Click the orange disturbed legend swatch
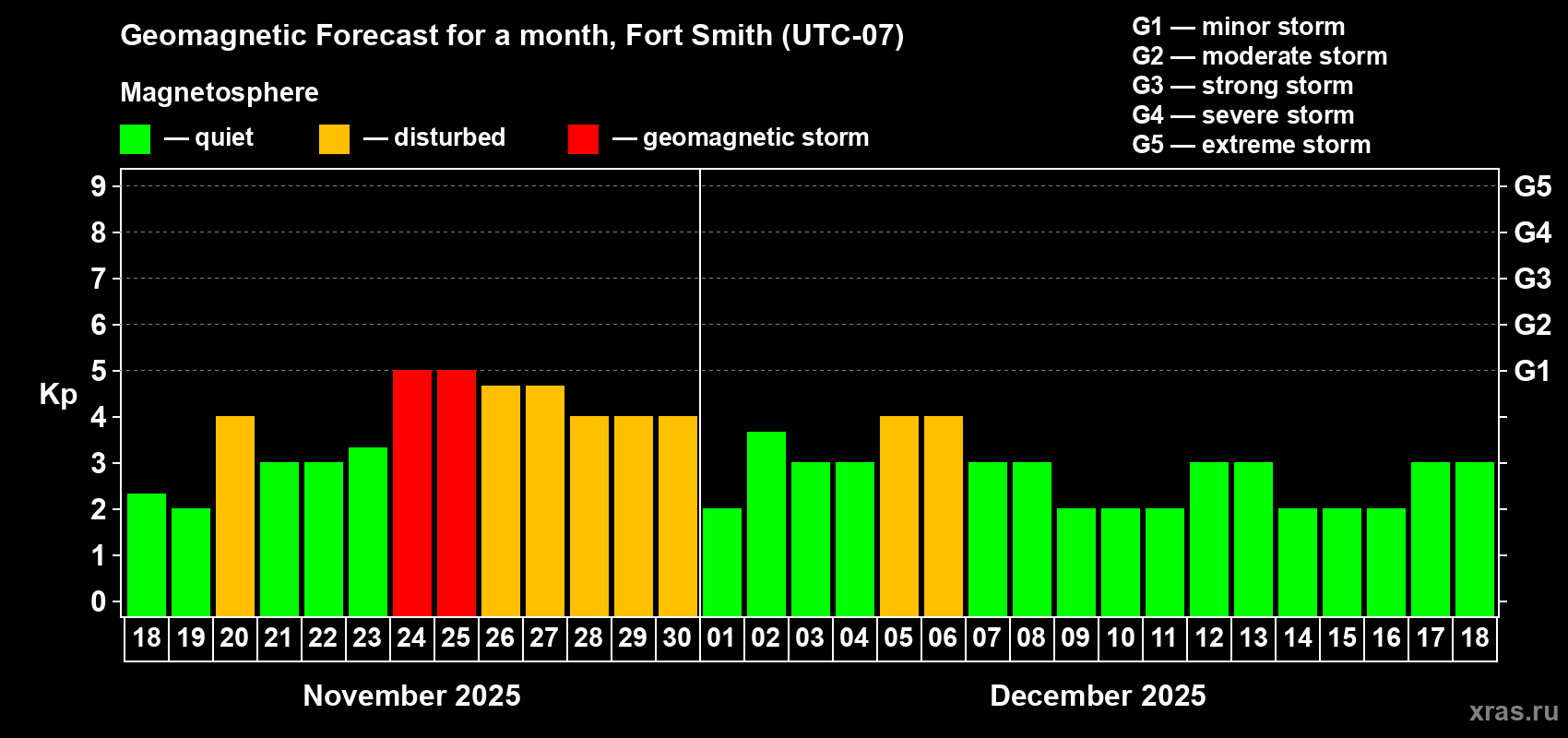 (334, 139)
